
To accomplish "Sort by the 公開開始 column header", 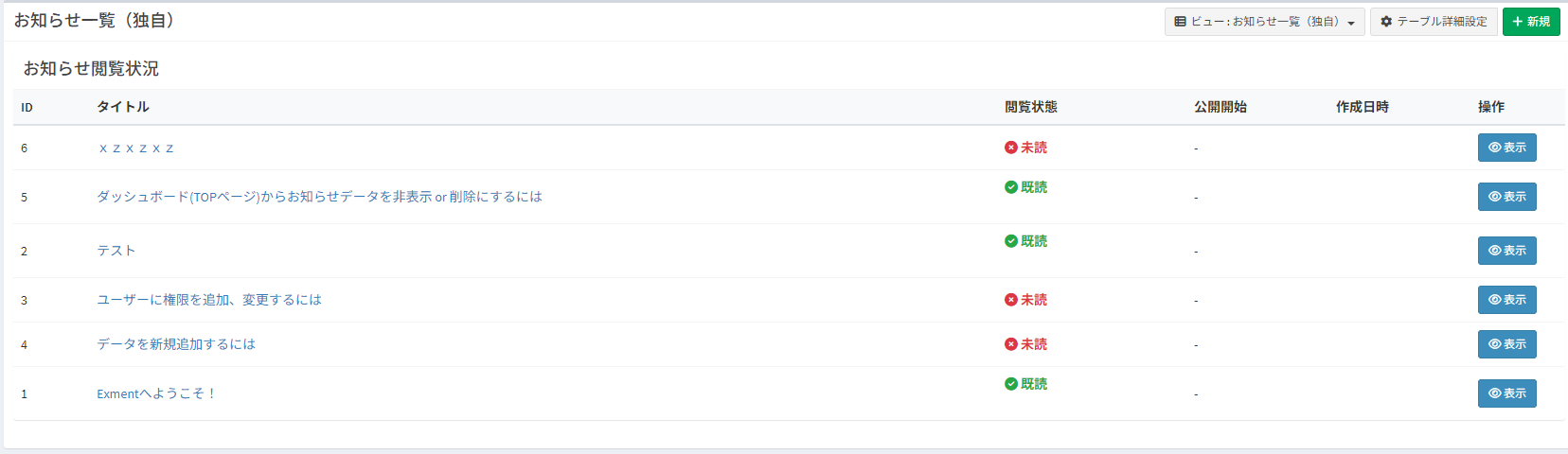I will coord(1220,107).
